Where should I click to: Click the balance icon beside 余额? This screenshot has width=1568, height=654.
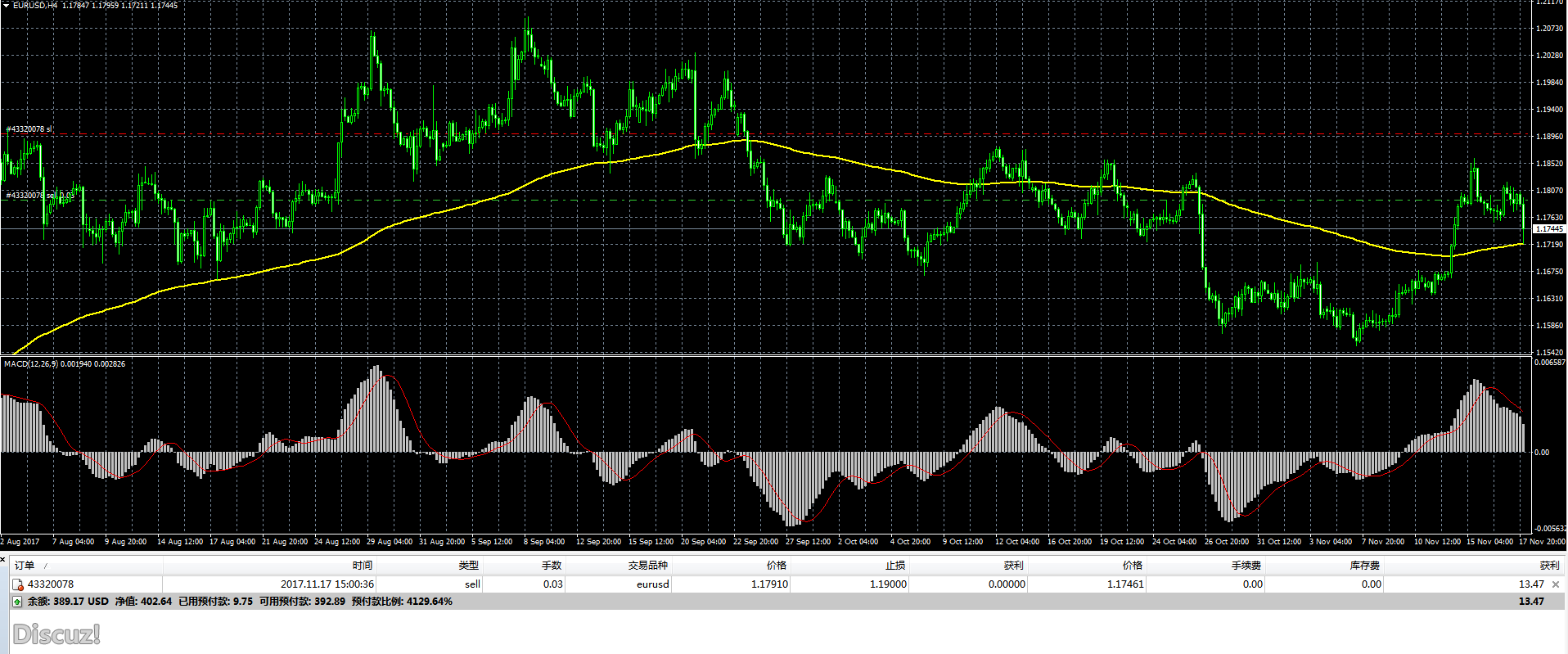18,602
